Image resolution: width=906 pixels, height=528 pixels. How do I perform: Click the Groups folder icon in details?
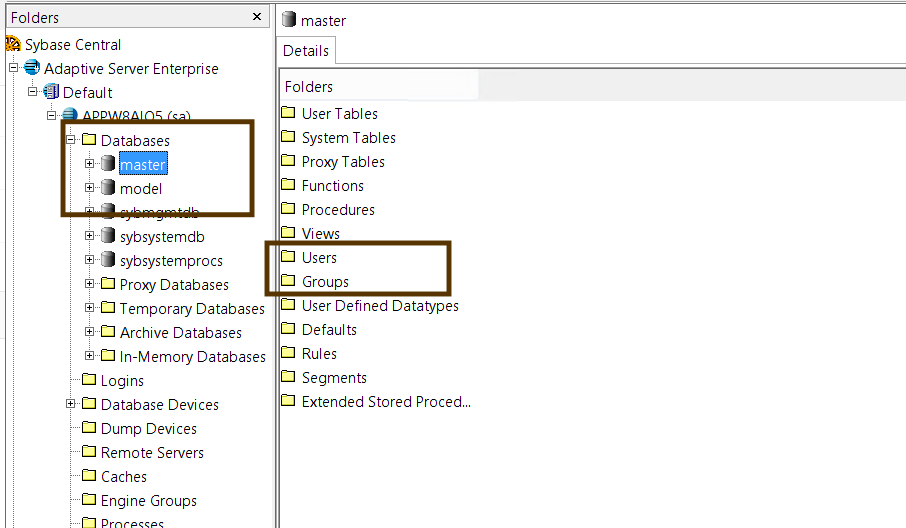288,280
